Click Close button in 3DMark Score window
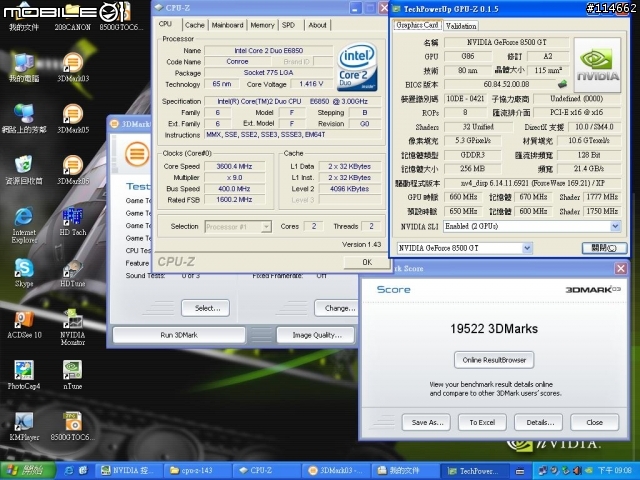This screenshot has width=640, height=480. [595, 422]
